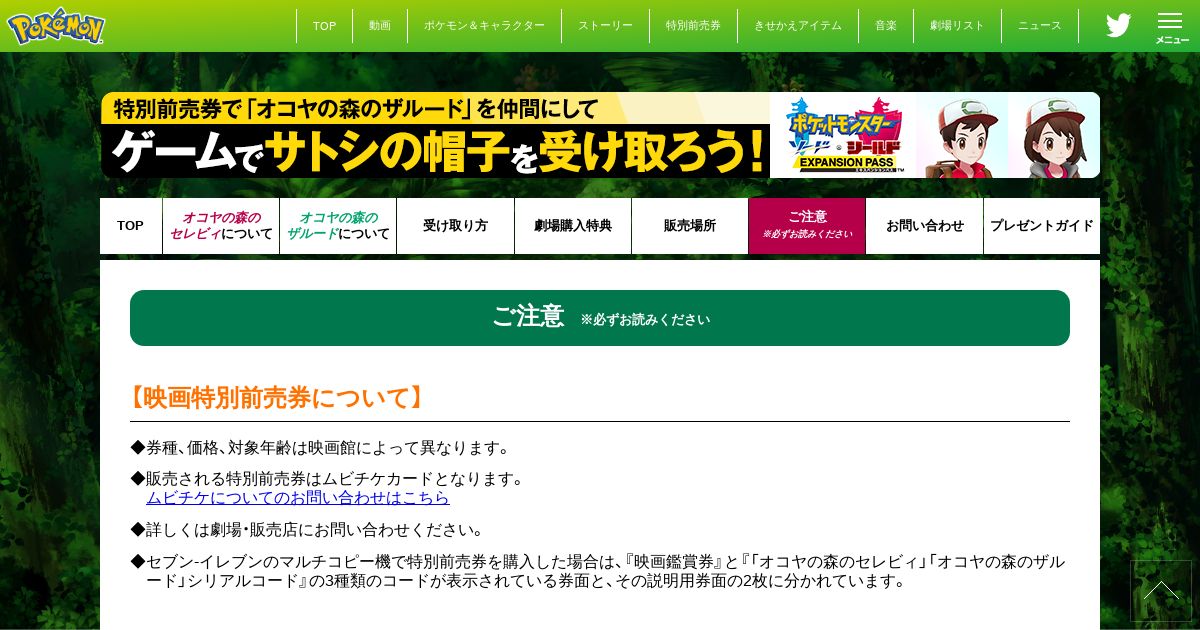Open ニュース in the header
Screen dimensions: 1200x630
1040,26
